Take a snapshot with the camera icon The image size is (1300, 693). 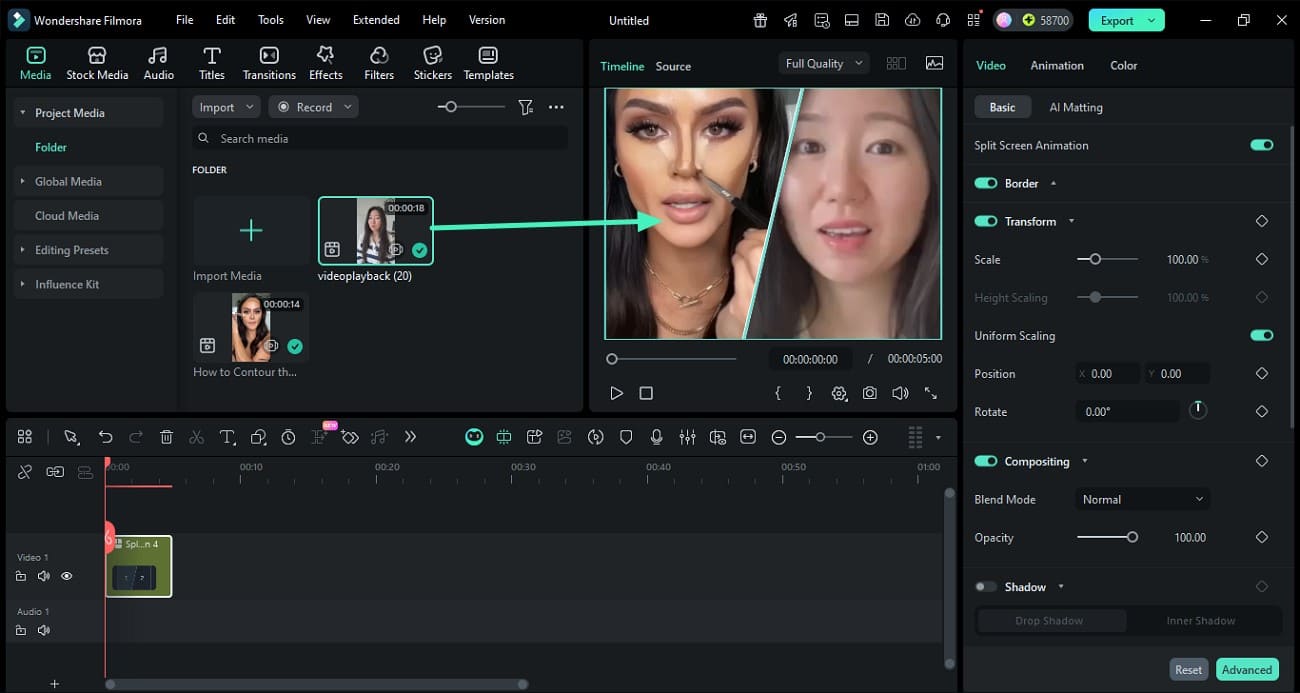pyautogui.click(x=870, y=393)
